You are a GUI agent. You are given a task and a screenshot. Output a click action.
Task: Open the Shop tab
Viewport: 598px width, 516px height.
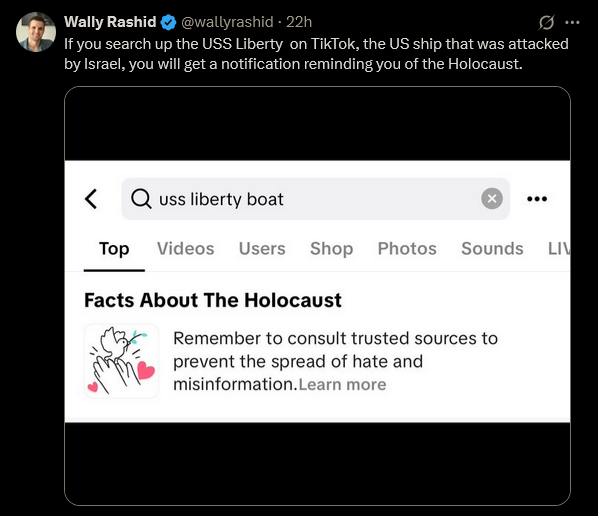(331, 249)
